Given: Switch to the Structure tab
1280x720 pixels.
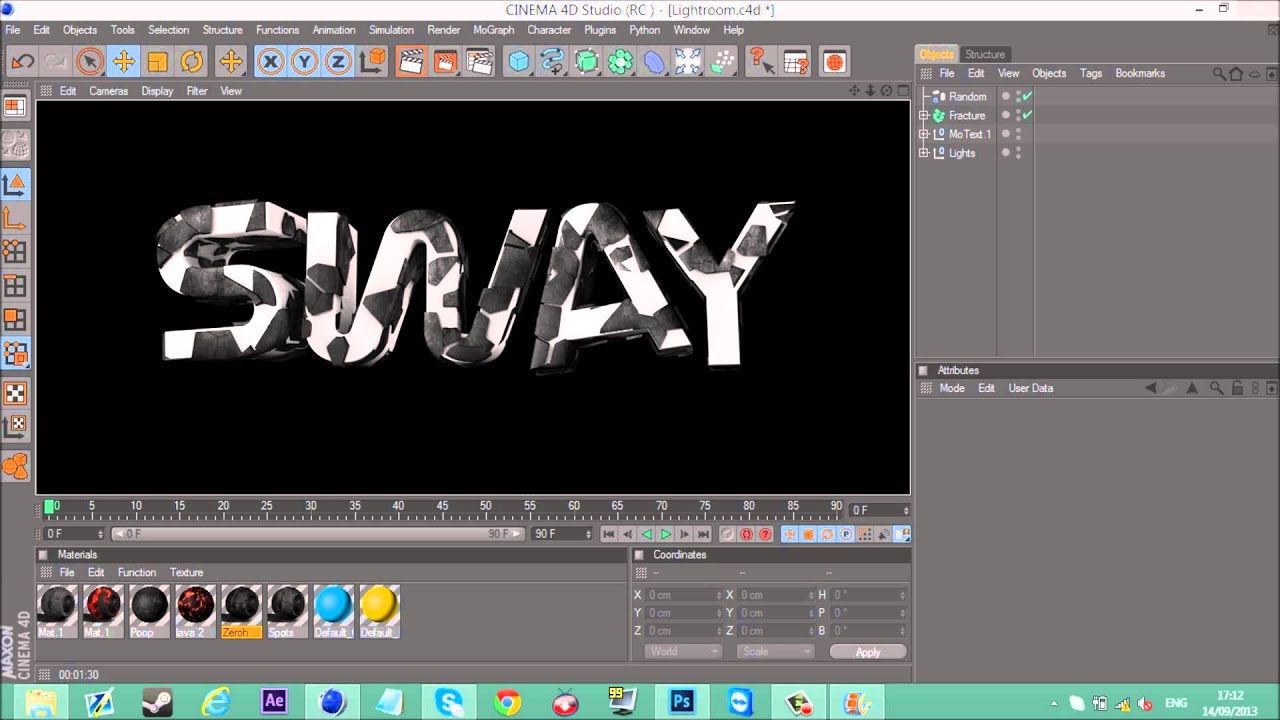Looking at the screenshot, I should pos(985,54).
